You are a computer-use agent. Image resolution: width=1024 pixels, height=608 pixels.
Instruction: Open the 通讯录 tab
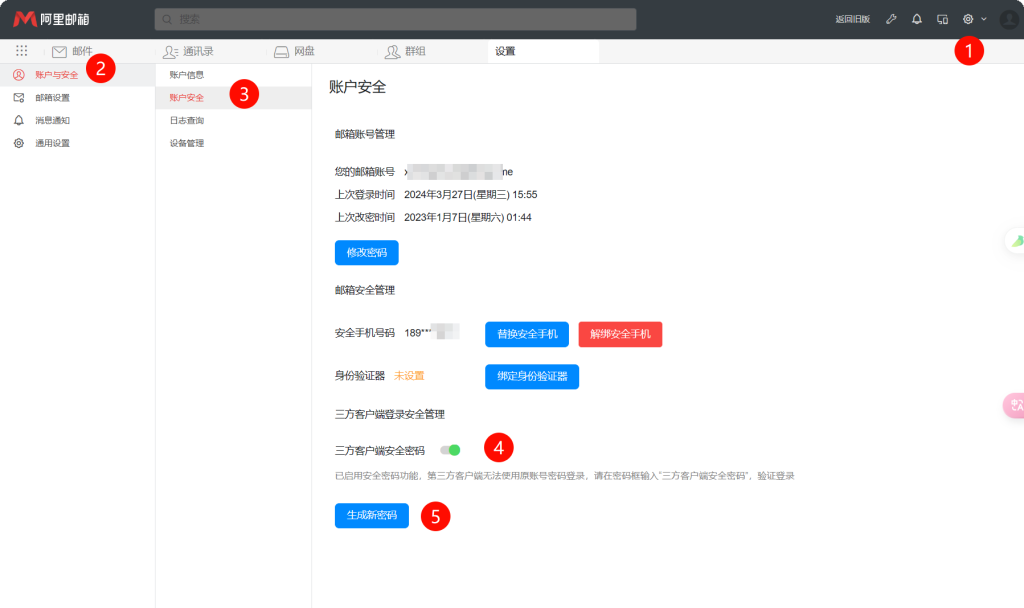pyautogui.click(x=188, y=51)
